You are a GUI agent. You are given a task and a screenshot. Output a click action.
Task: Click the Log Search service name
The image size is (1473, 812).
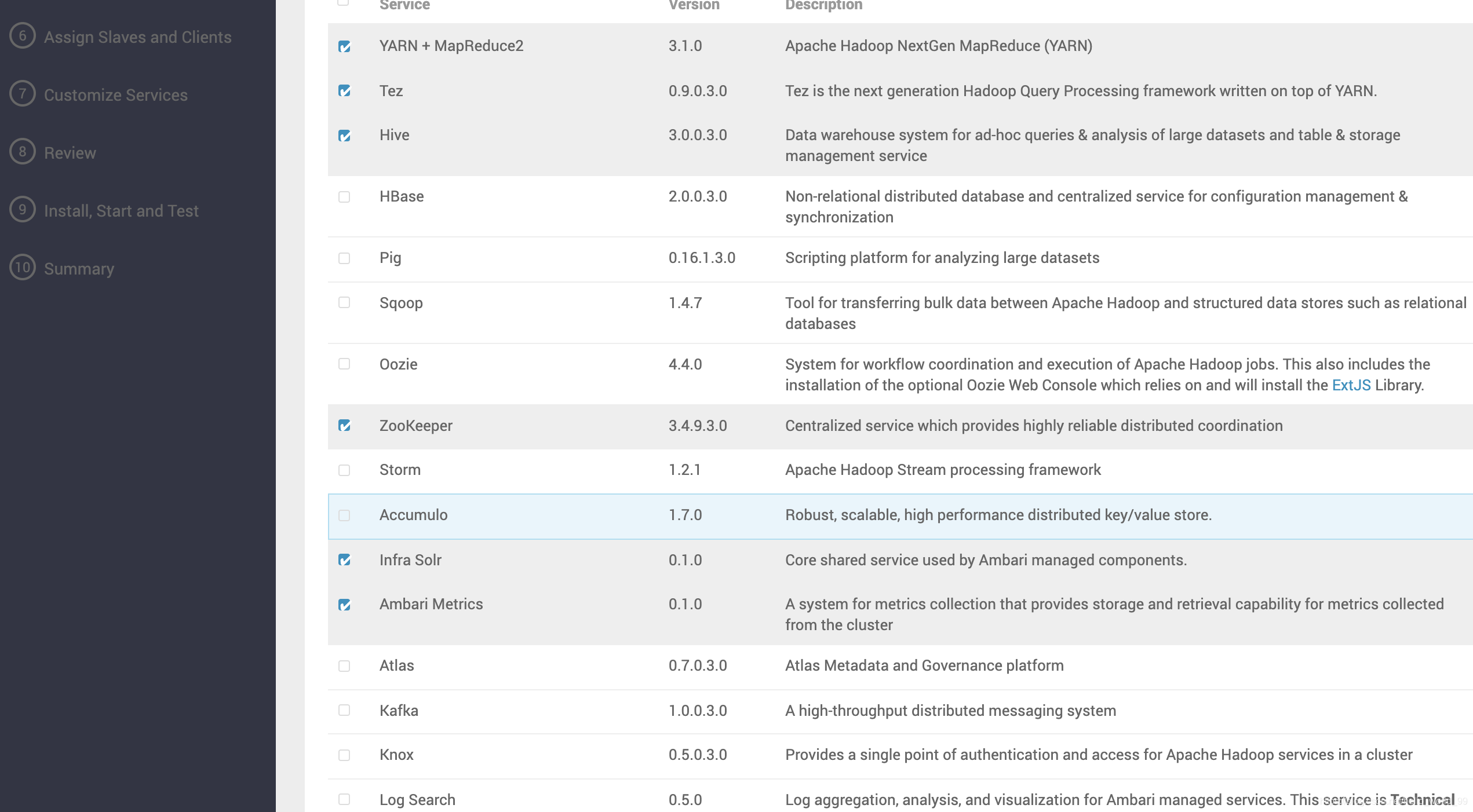click(417, 800)
